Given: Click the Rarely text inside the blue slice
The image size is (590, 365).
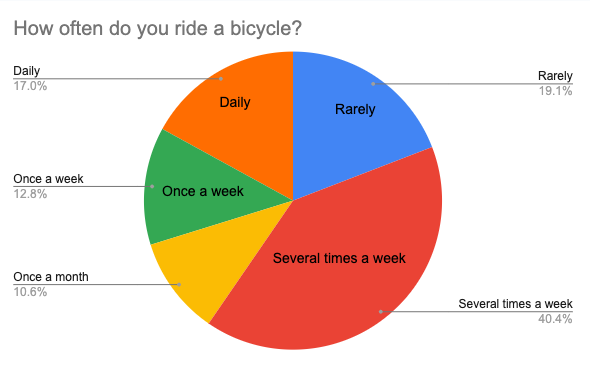Looking at the screenshot, I should click(355, 110).
